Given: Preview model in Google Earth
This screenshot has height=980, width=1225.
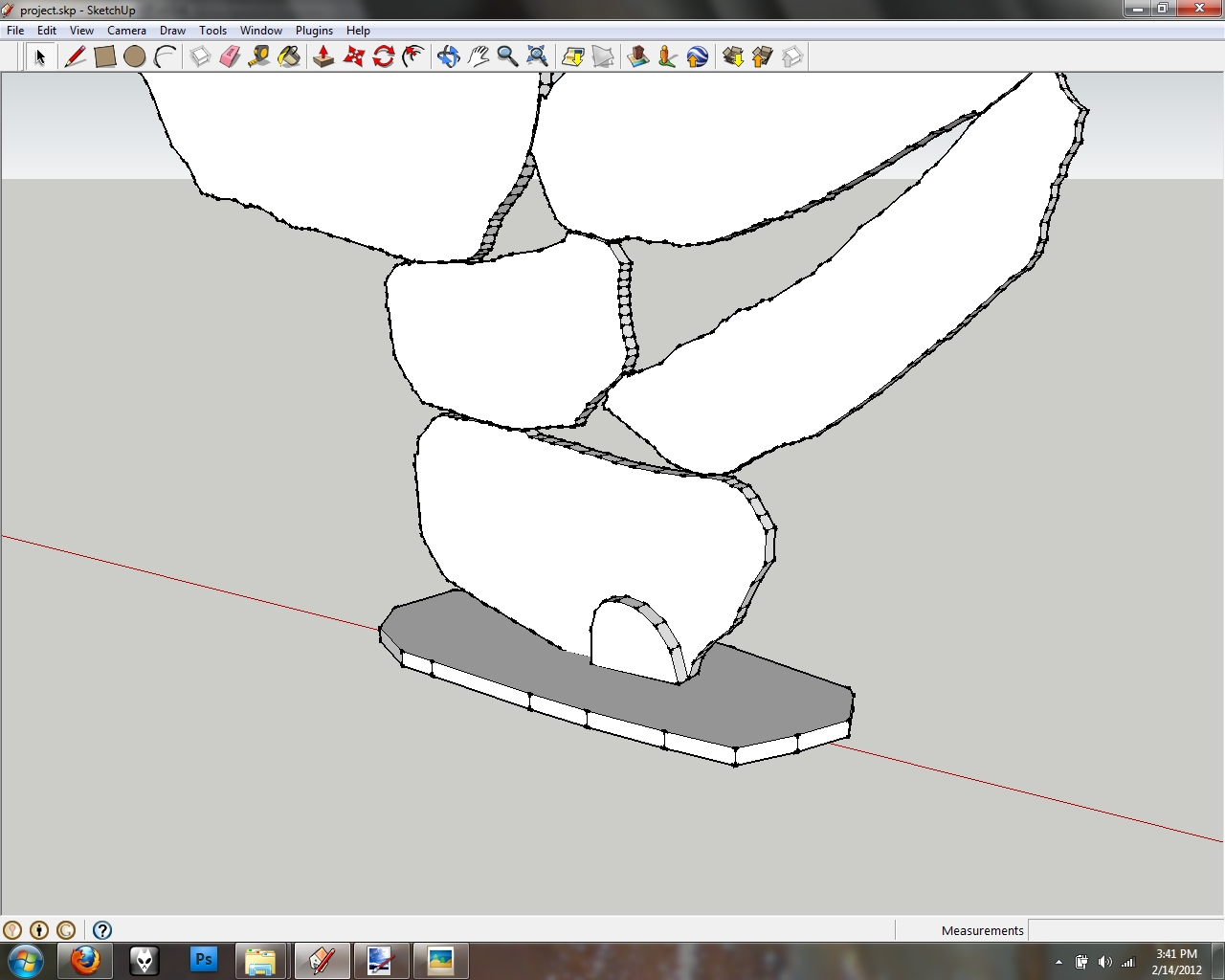Looking at the screenshot, I should click(x=698, y=57).
